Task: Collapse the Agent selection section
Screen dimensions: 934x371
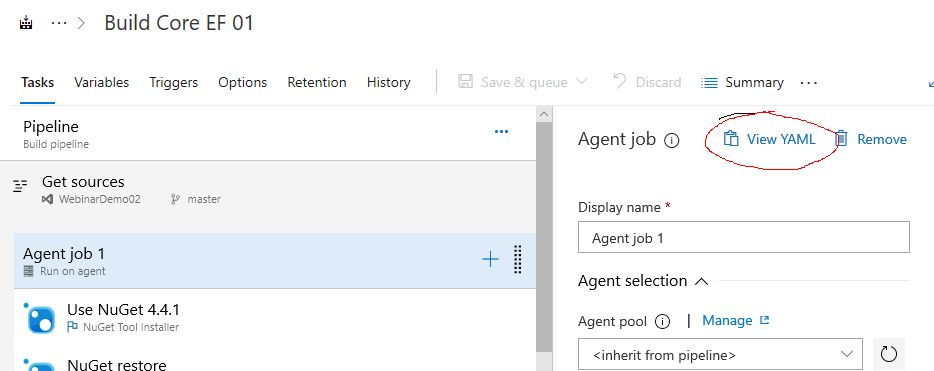Action: point(702,281)
